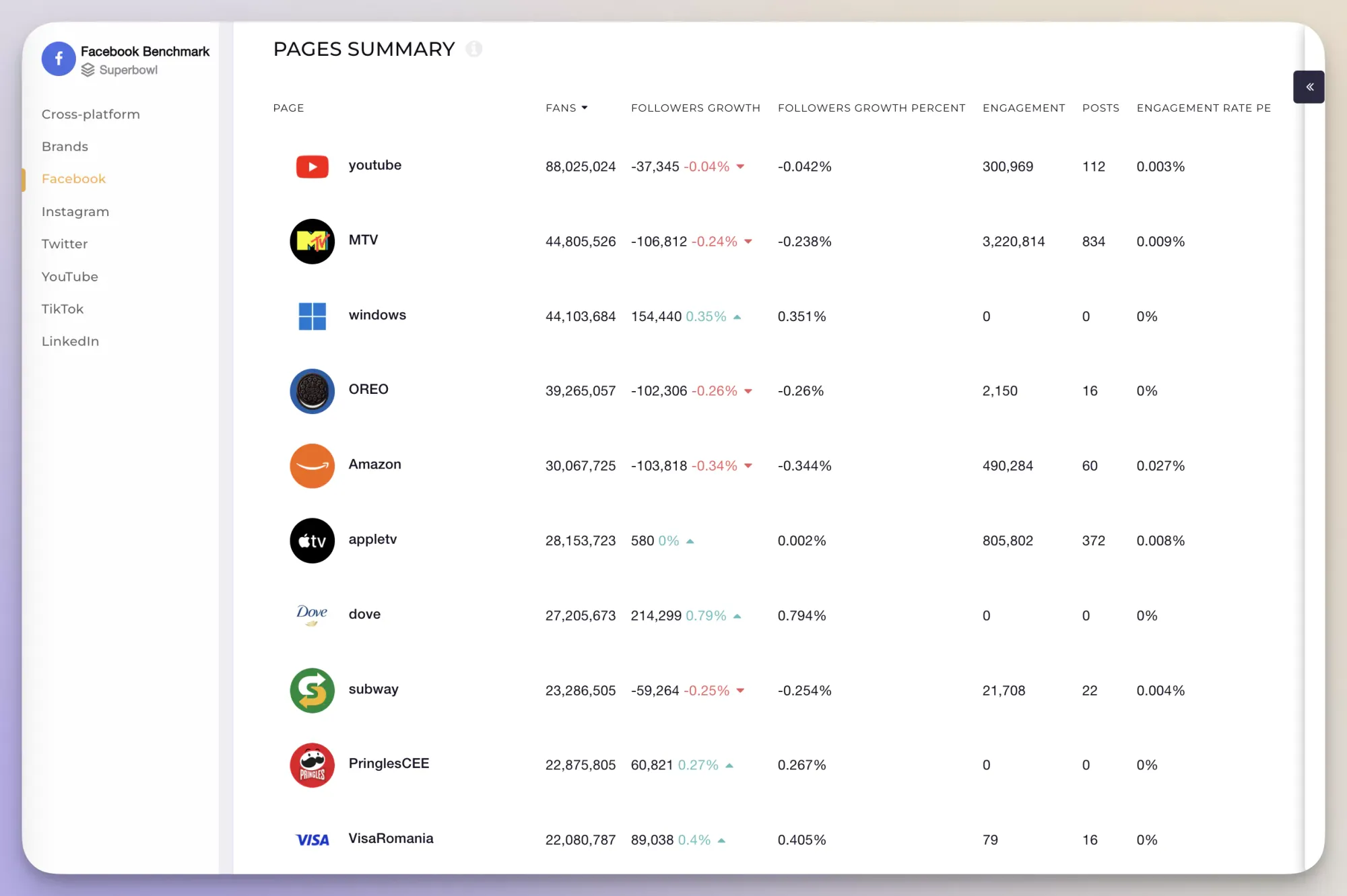Click the green up arrow in windows row

pos(737,316)
